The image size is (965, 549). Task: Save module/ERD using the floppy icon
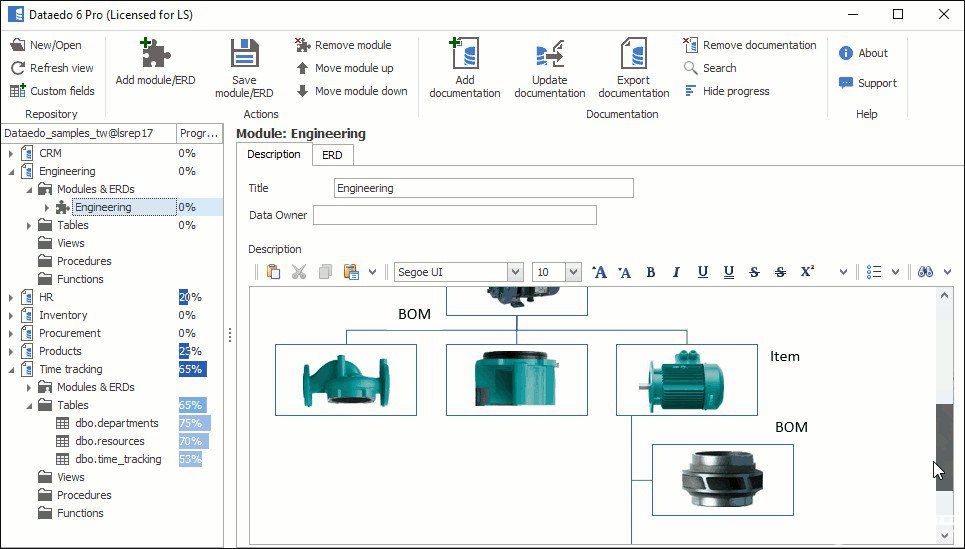point(244,54)
